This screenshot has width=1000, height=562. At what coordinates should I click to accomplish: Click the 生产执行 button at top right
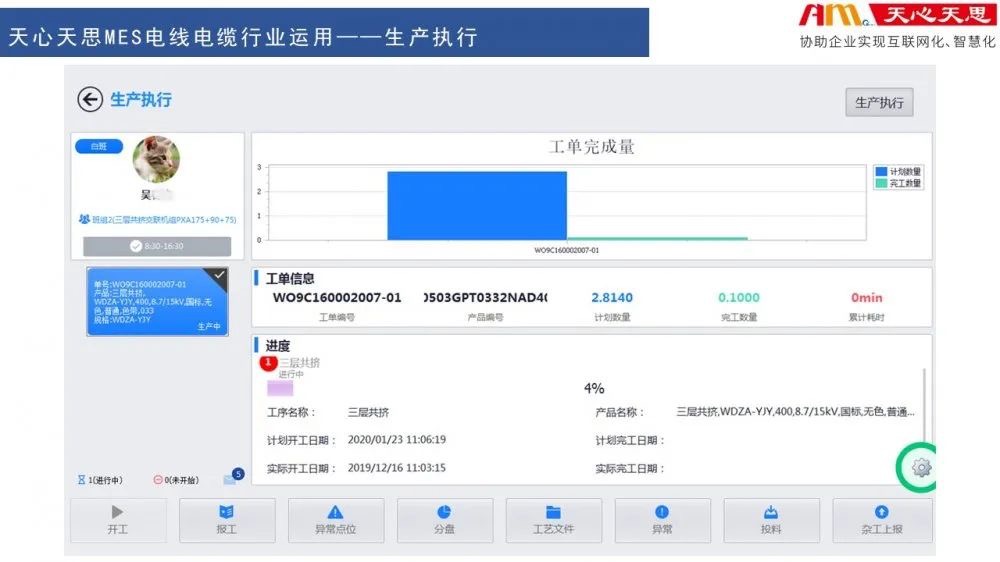pos(879,102)
